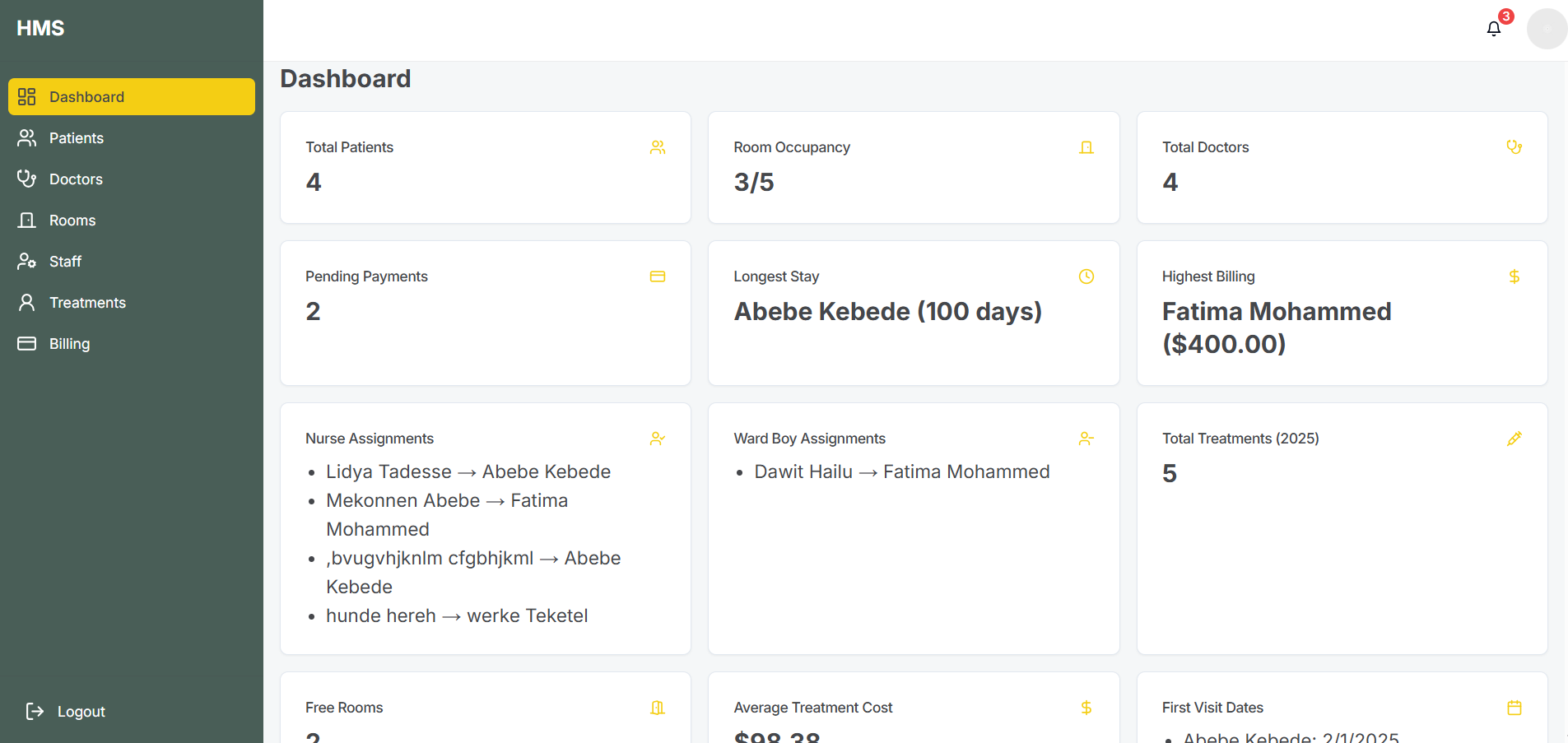Click the Room Occupancy door icon

[1086, 147]
